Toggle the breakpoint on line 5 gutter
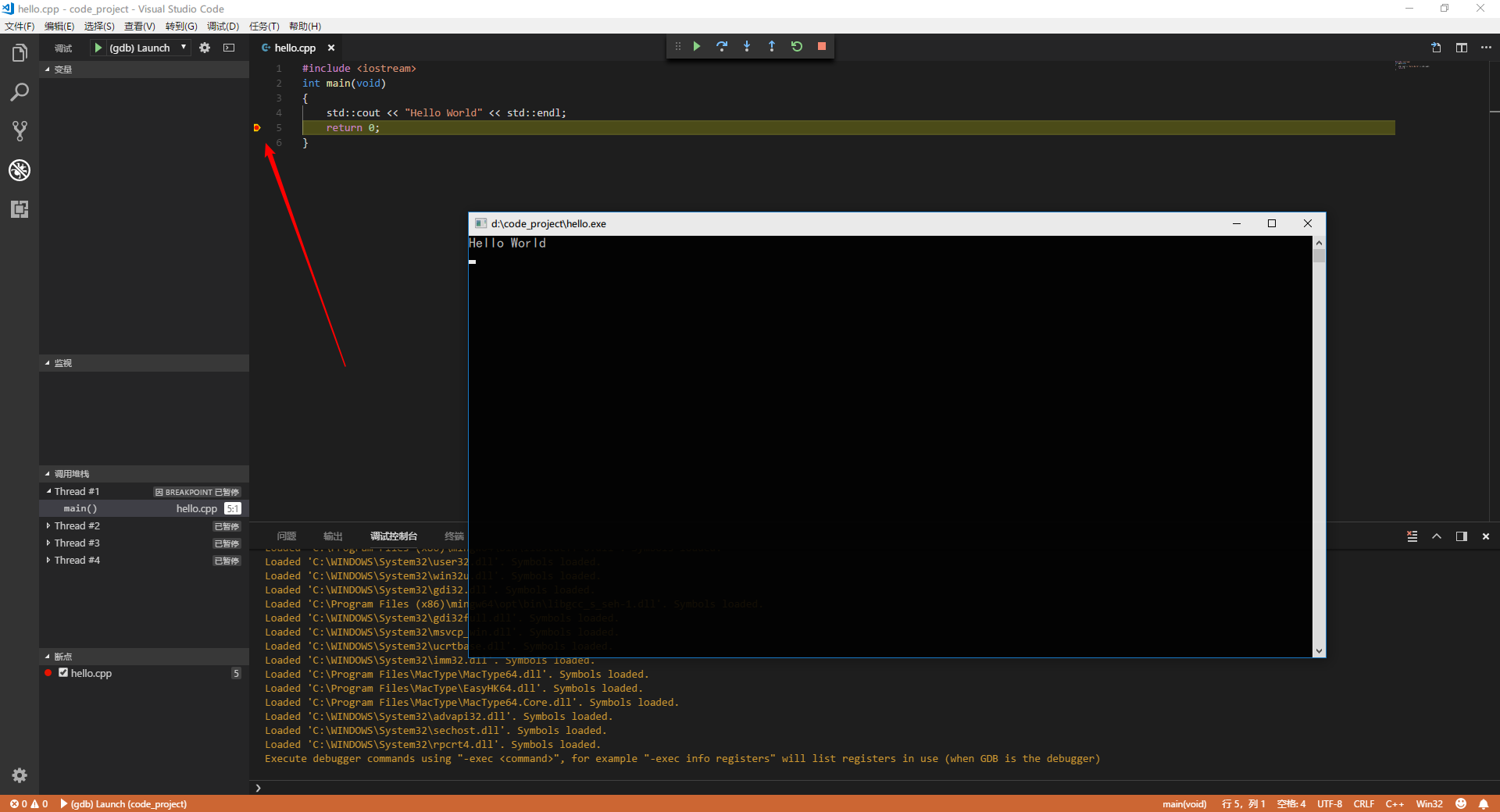The height and width of the screenshot is (812, 1500). [257, 128]
